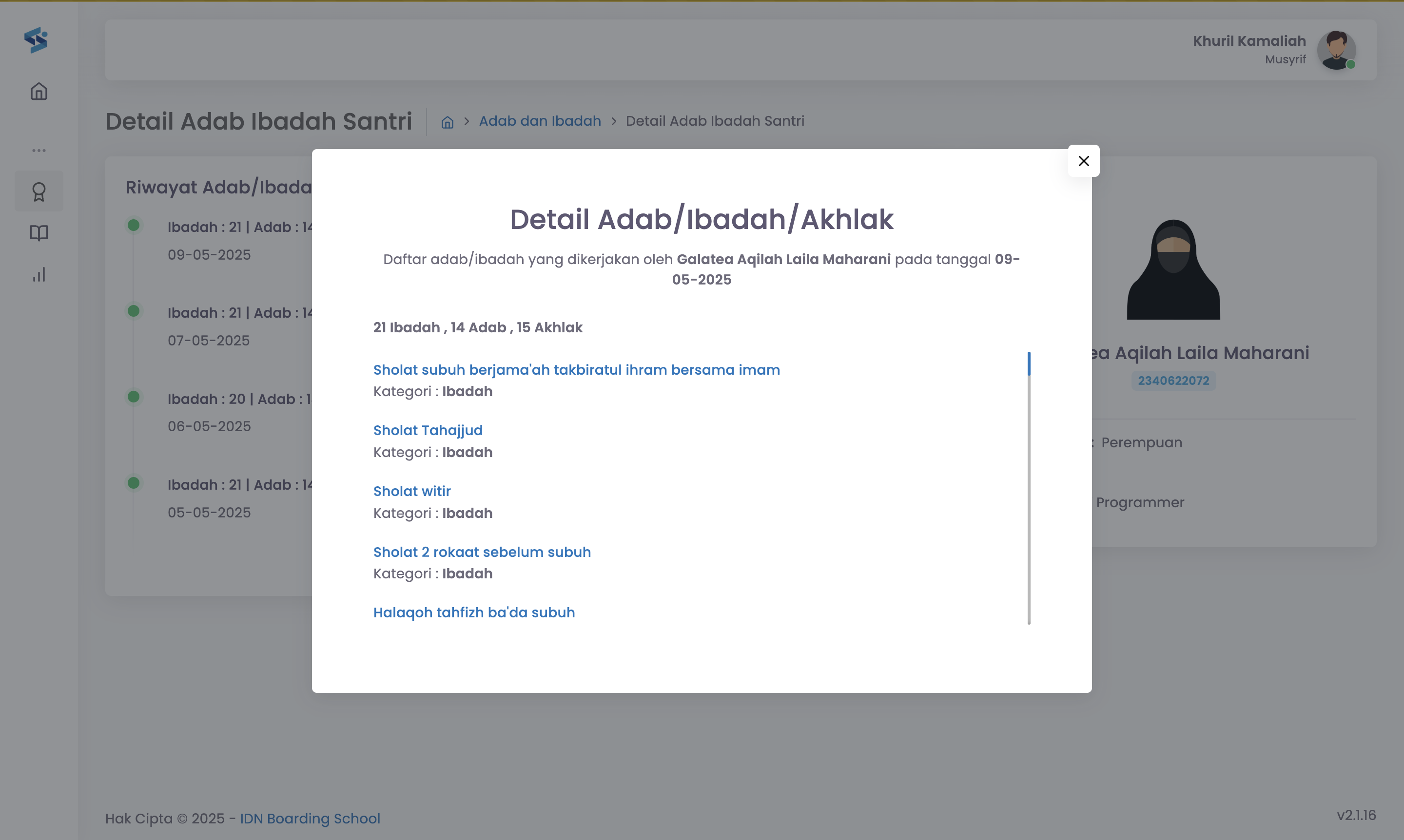Open Khuril Kamaliah's profile avatar

pos(1337,50)
